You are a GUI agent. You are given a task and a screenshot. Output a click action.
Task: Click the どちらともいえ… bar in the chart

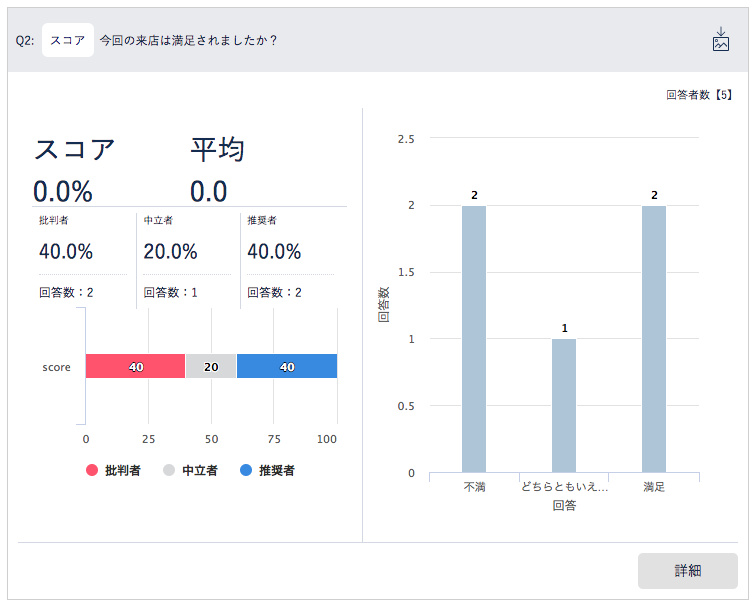(564, 405)
